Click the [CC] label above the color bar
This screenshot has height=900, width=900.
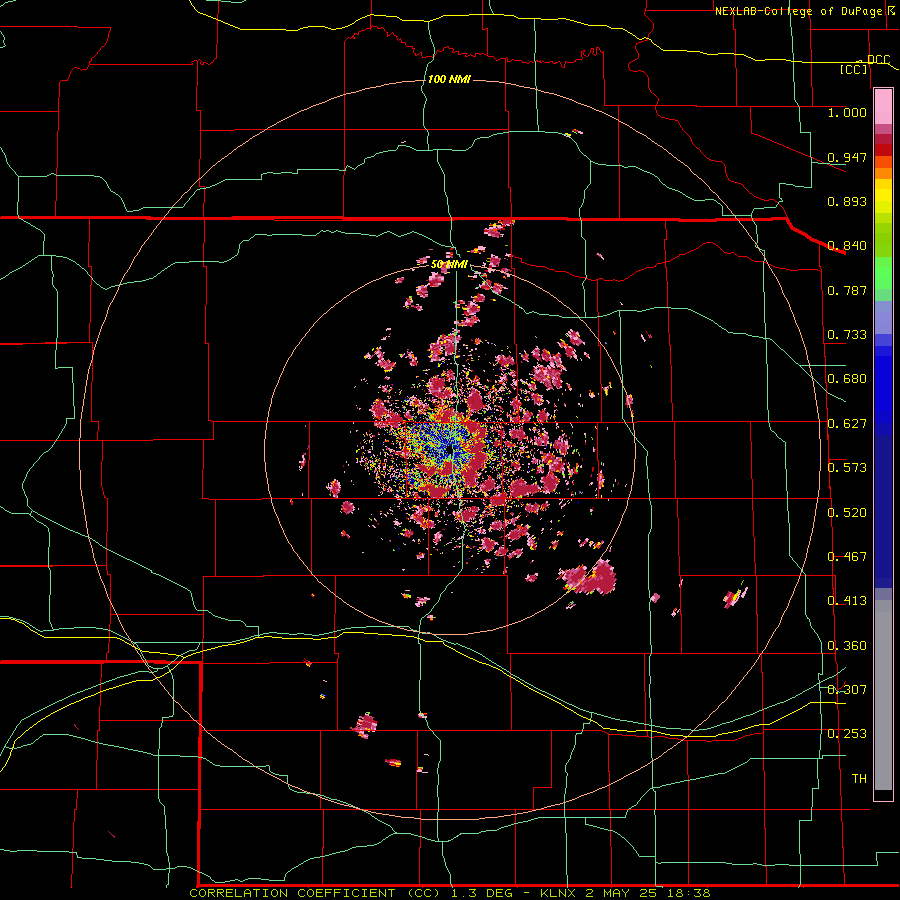pos(854,69)
